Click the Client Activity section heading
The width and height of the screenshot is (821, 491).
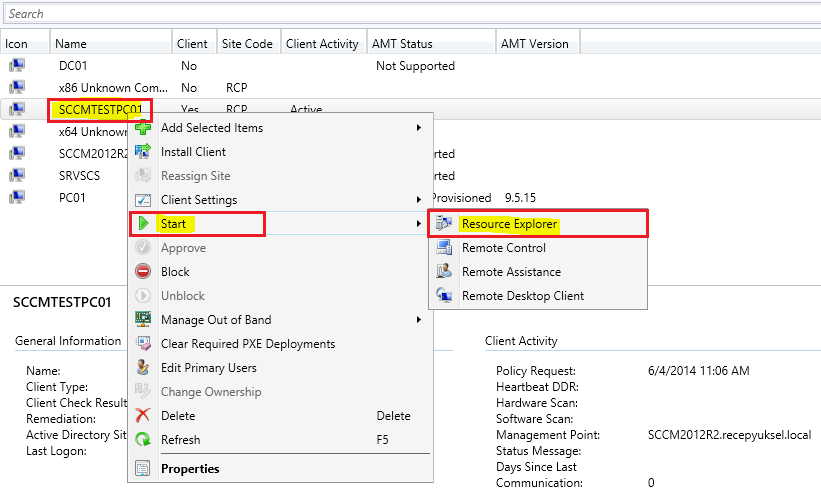click(x=521, y=341)
